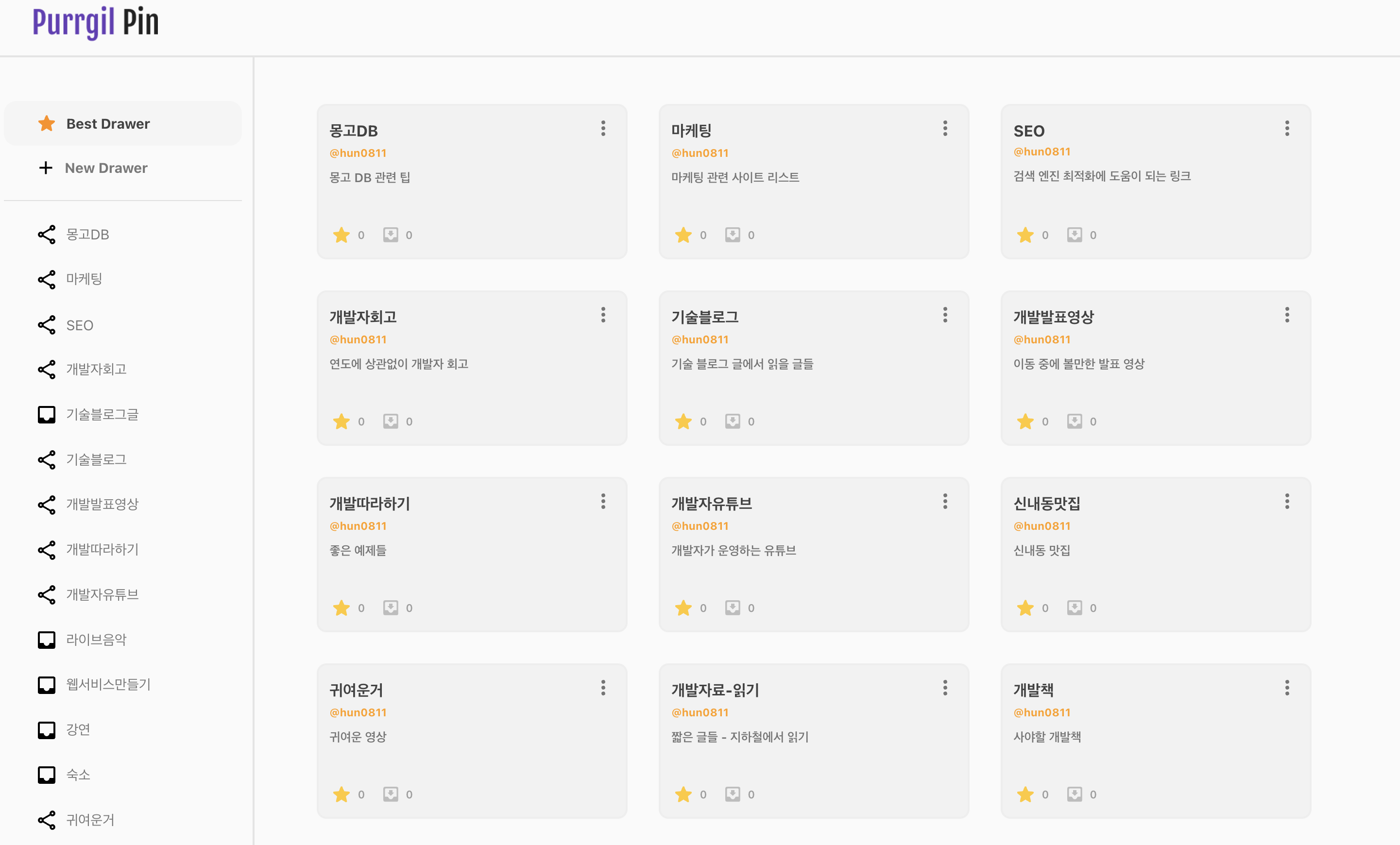
Task: Click the star icon on 신내동맛집 card
Action: (1025, 608)
